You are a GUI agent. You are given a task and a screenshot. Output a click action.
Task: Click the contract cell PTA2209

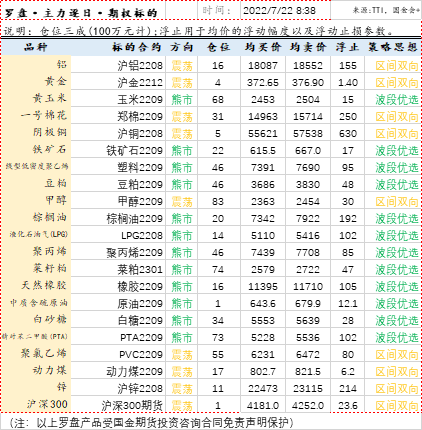coord(142,338)
